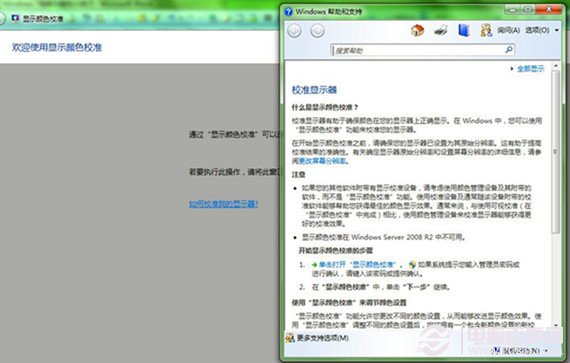Close the Windows 帮助和支持 window
Screen dimensions: 570x363
(x=549, y=10)
